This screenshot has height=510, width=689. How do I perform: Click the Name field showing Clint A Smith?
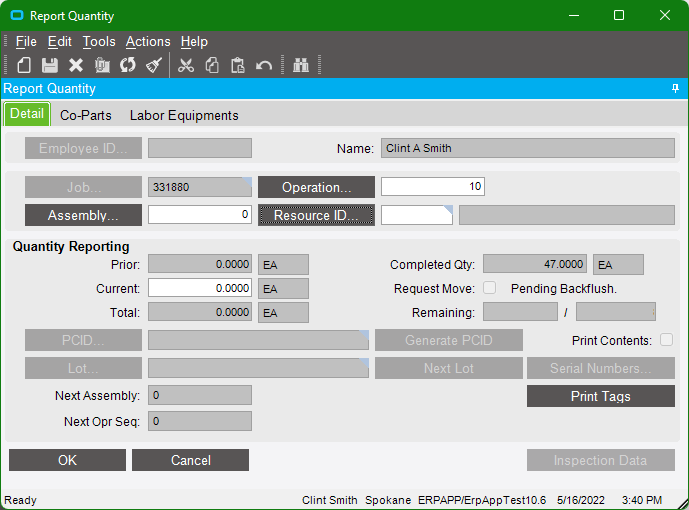click(527, 148)
